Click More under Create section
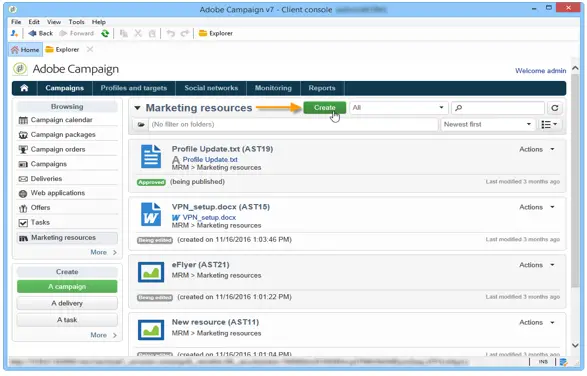 click(104, 335)
